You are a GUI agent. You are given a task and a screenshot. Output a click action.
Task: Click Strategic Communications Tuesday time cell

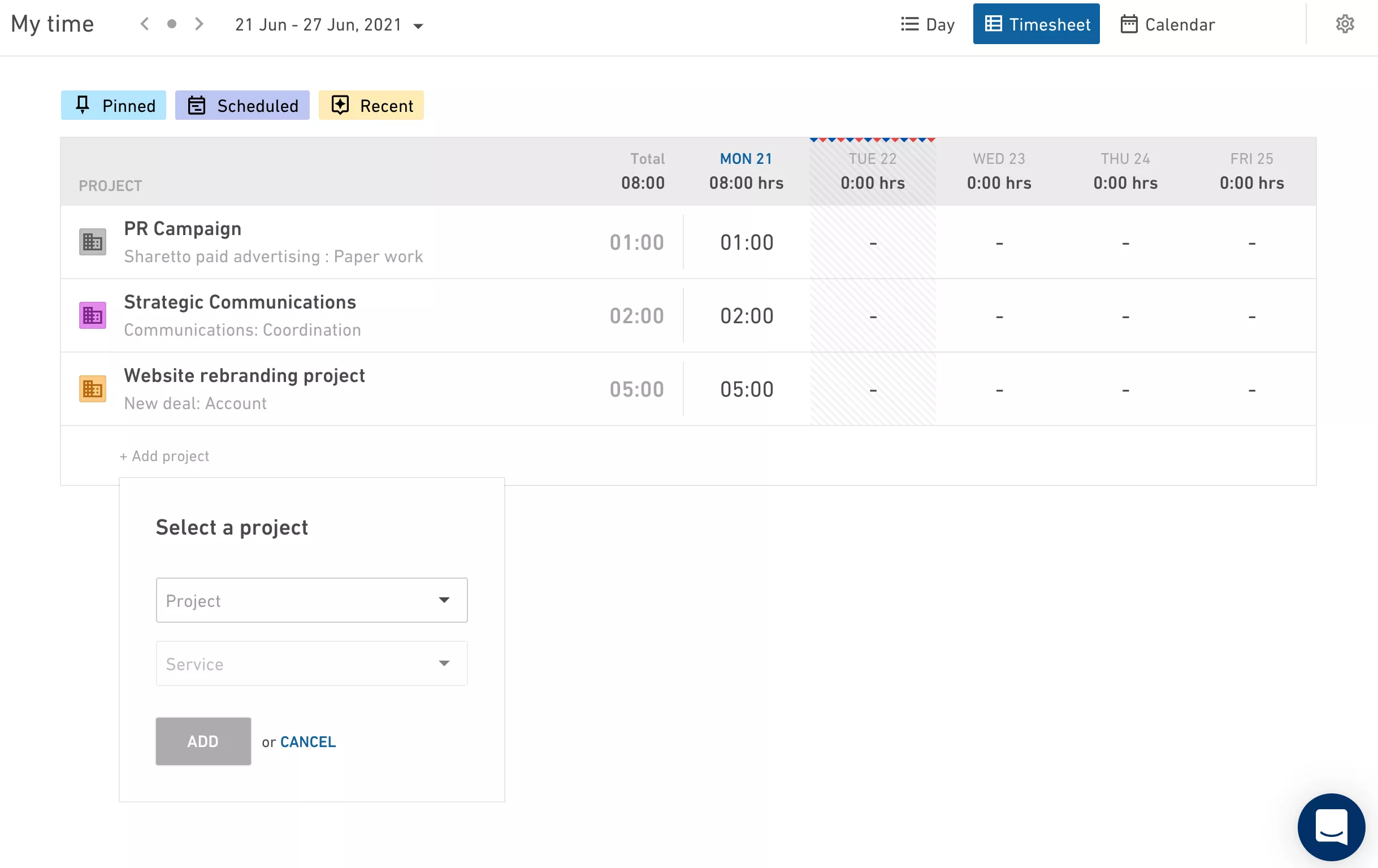(873, 315)
